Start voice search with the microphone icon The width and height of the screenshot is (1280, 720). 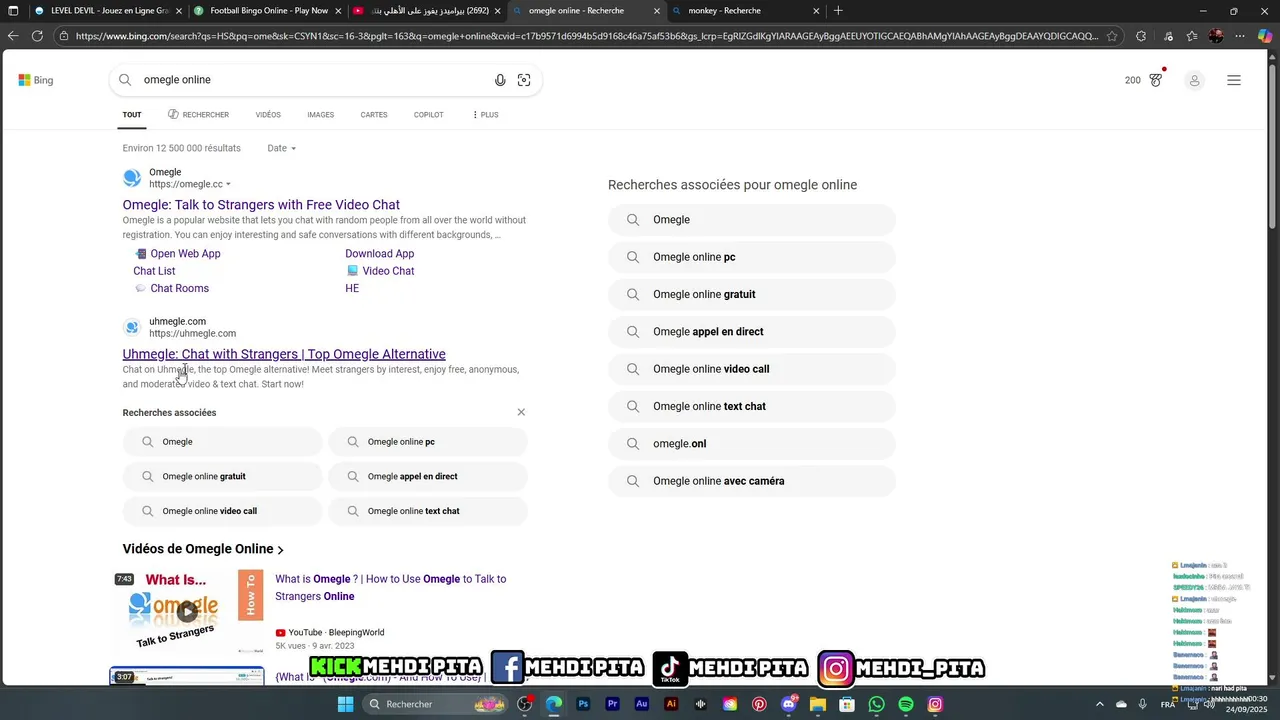coord(500,80)
